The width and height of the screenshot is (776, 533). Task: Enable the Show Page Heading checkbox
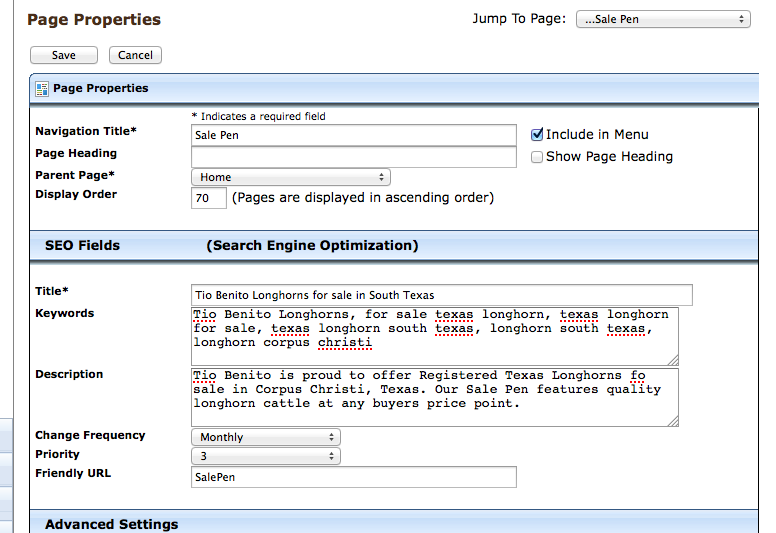(537, 157)
